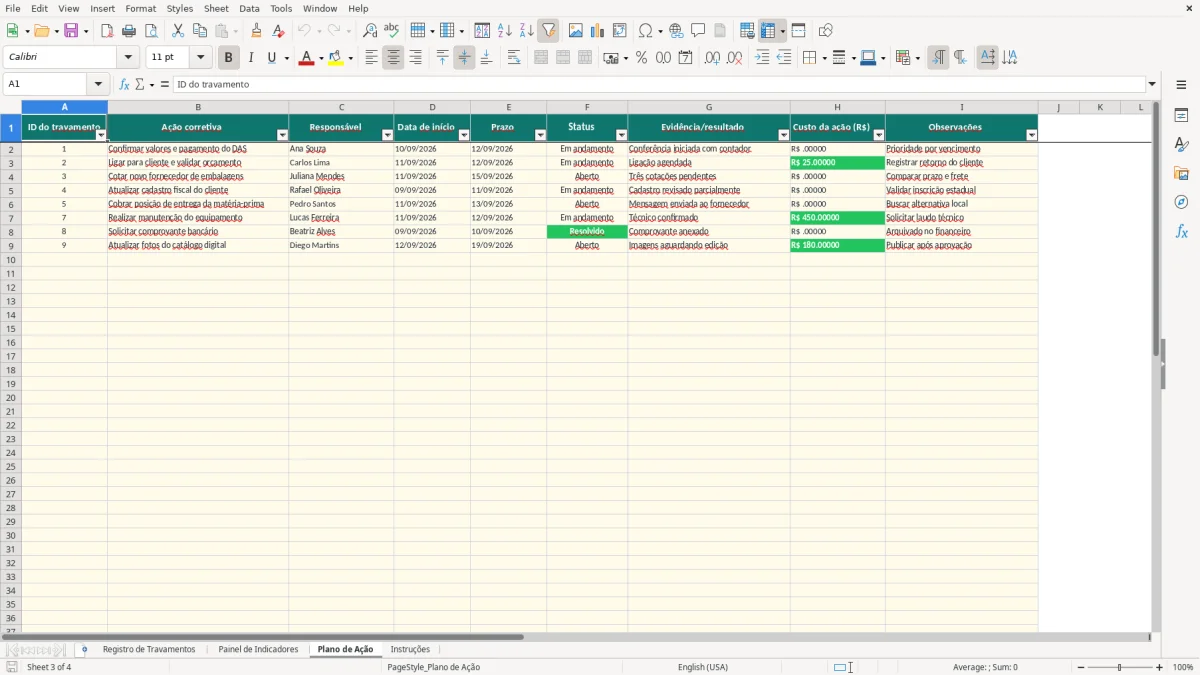Viewport: 1200px width, 675px height.
Task: Click the Save document icon
Action: (x=72, y=31)
